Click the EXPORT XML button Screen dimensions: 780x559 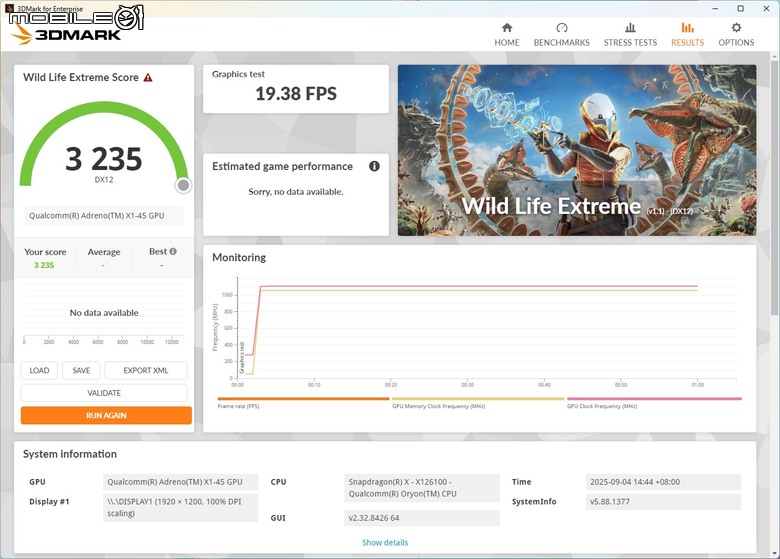pos(146,371)
